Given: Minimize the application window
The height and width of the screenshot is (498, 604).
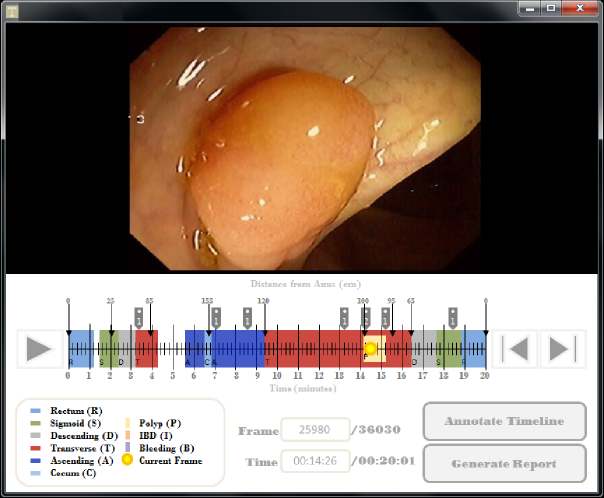Looking at the screenshot, I should 530,8.
